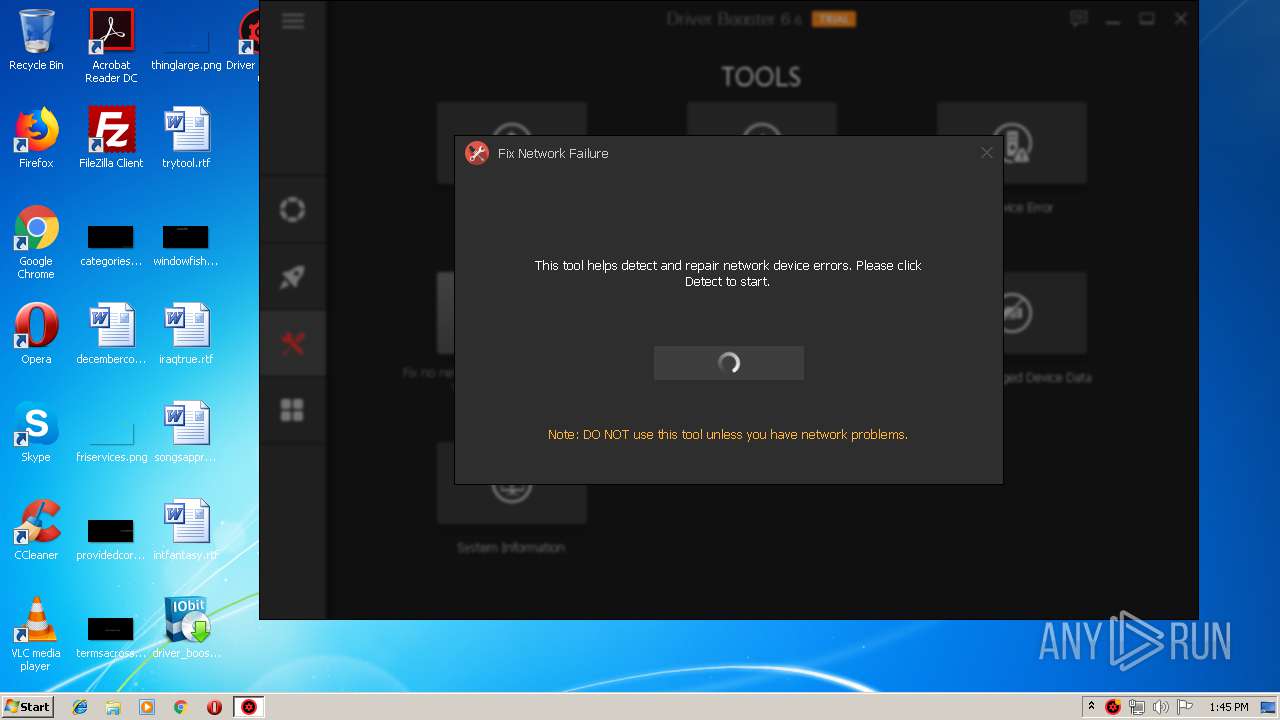Launch Acrobat Reader DC shortcut
Image resolution: width=1280 pixels, height=720 pixels.
click(111, 45)
